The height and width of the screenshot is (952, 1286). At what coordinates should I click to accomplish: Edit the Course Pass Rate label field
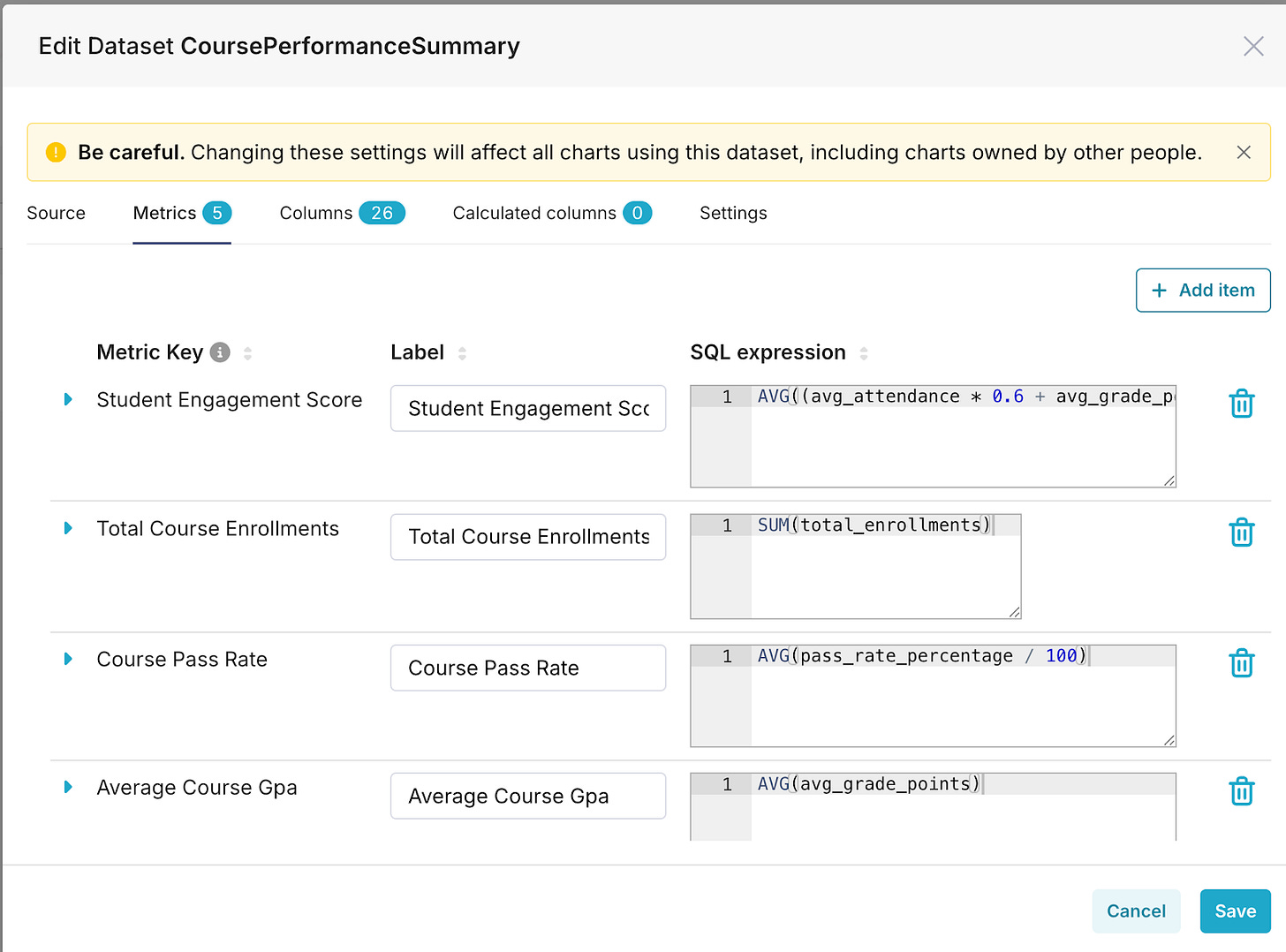[x=527, y=668]
